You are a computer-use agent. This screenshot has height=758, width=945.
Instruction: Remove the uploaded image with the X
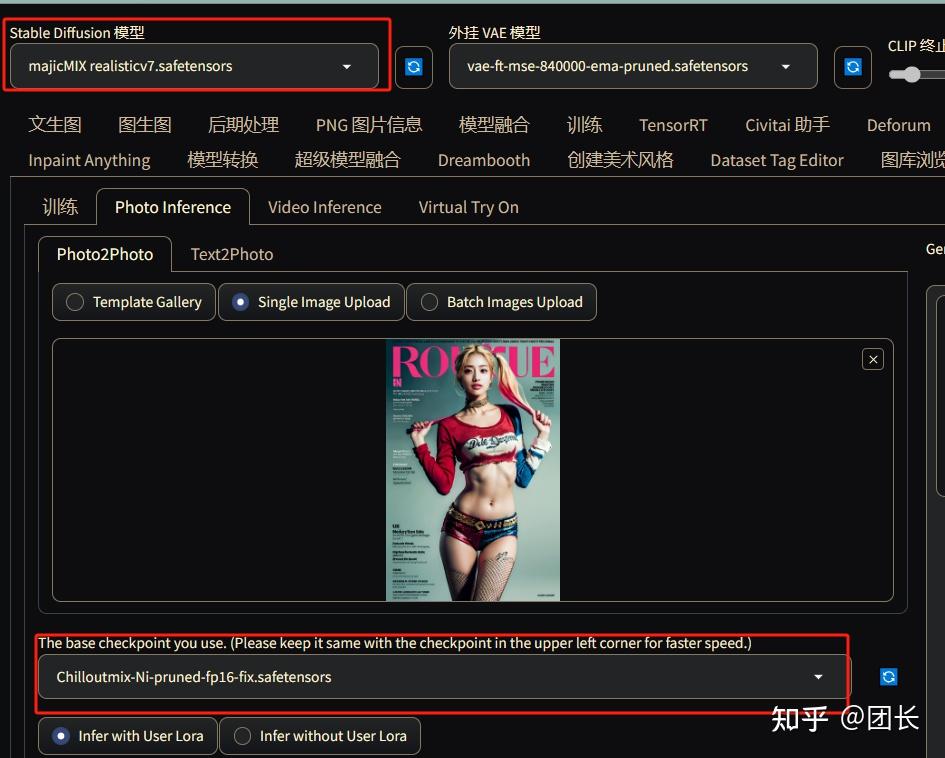(x=873, y=360)
